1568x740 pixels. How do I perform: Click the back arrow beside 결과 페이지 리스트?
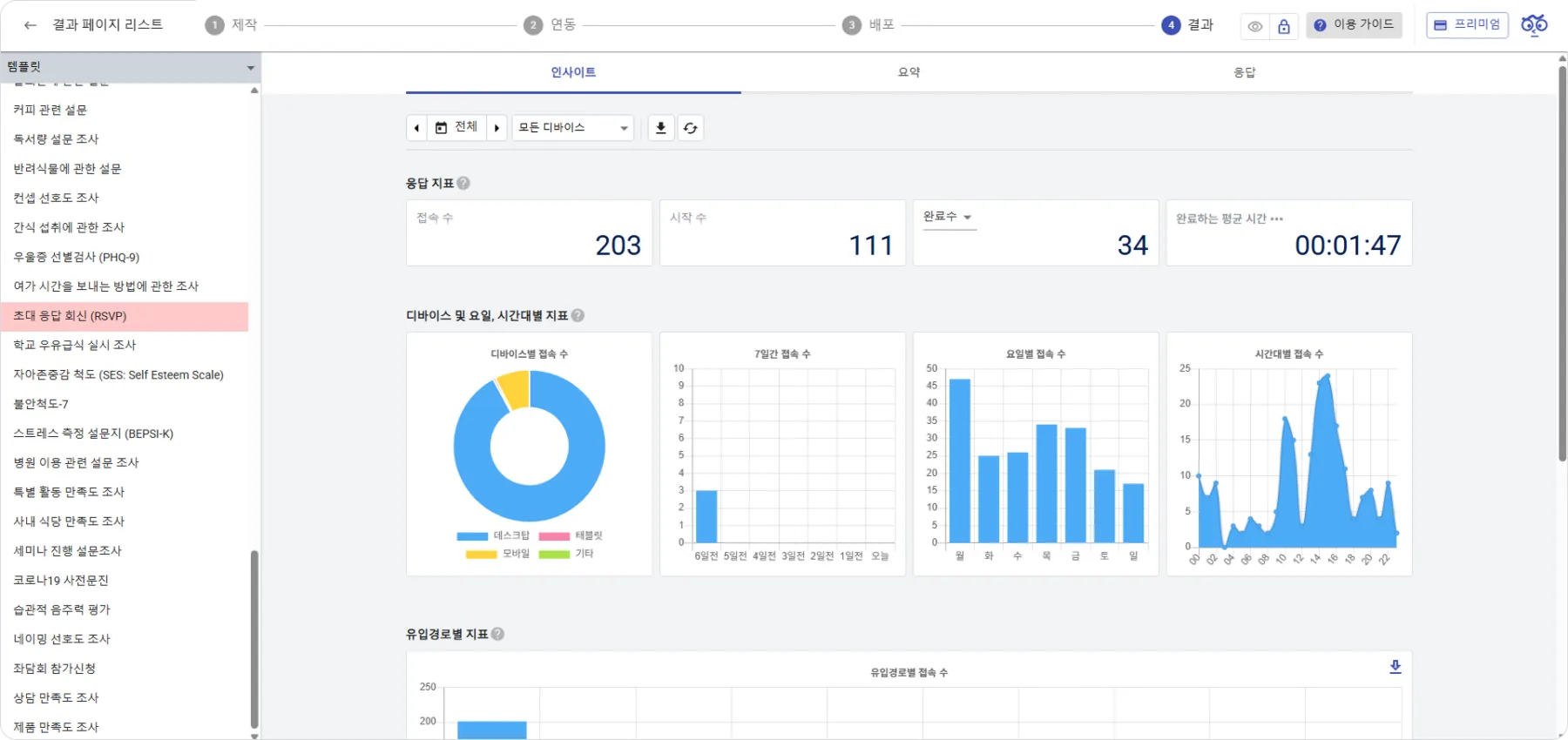(30, 25)
